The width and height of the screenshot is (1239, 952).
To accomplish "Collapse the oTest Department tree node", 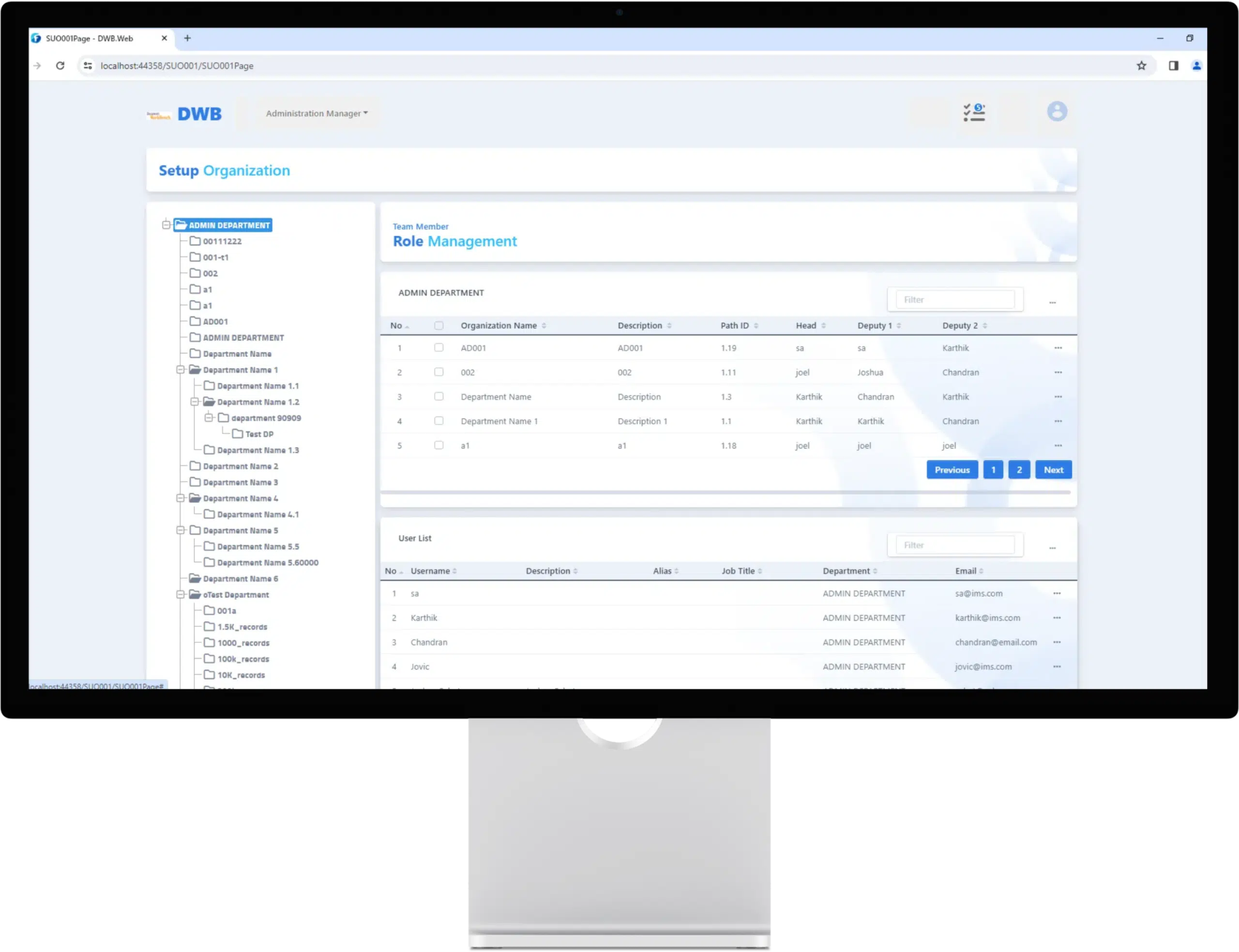I will [180, 595].
